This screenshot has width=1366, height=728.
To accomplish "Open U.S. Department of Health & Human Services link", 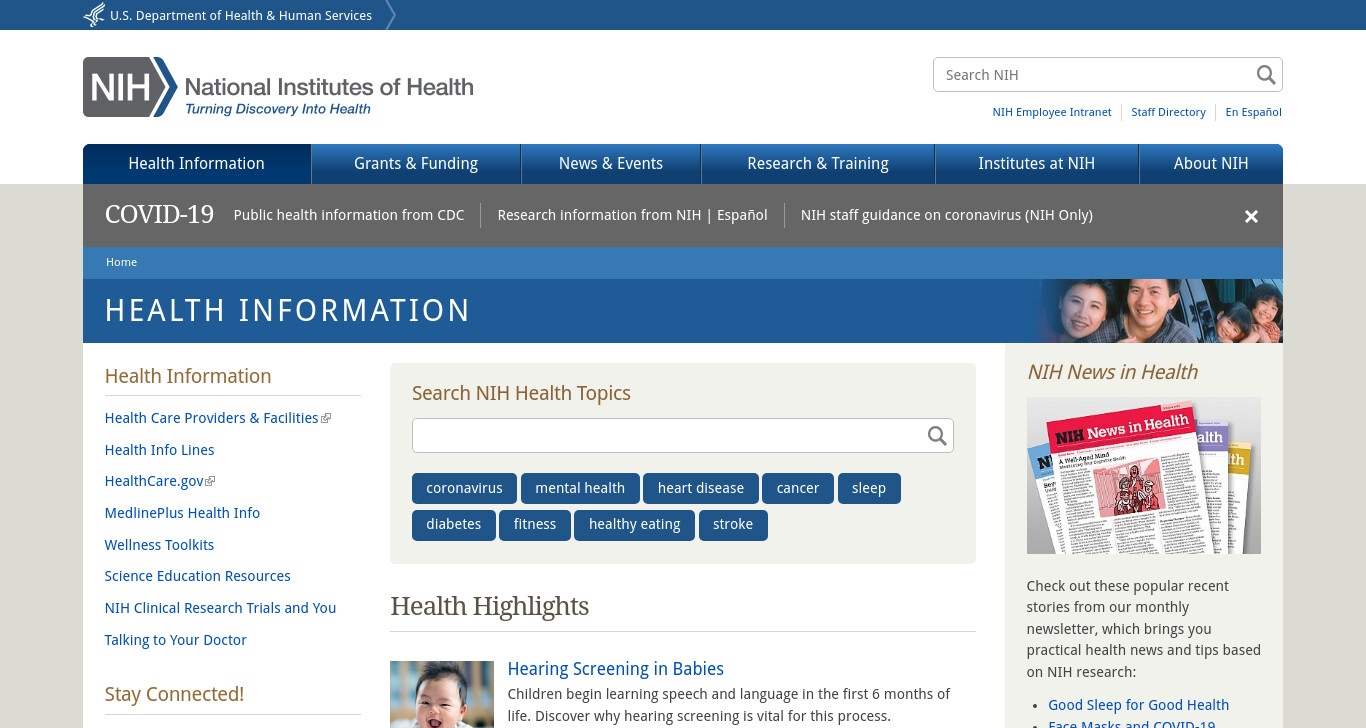I will click(x=241, y=15).
